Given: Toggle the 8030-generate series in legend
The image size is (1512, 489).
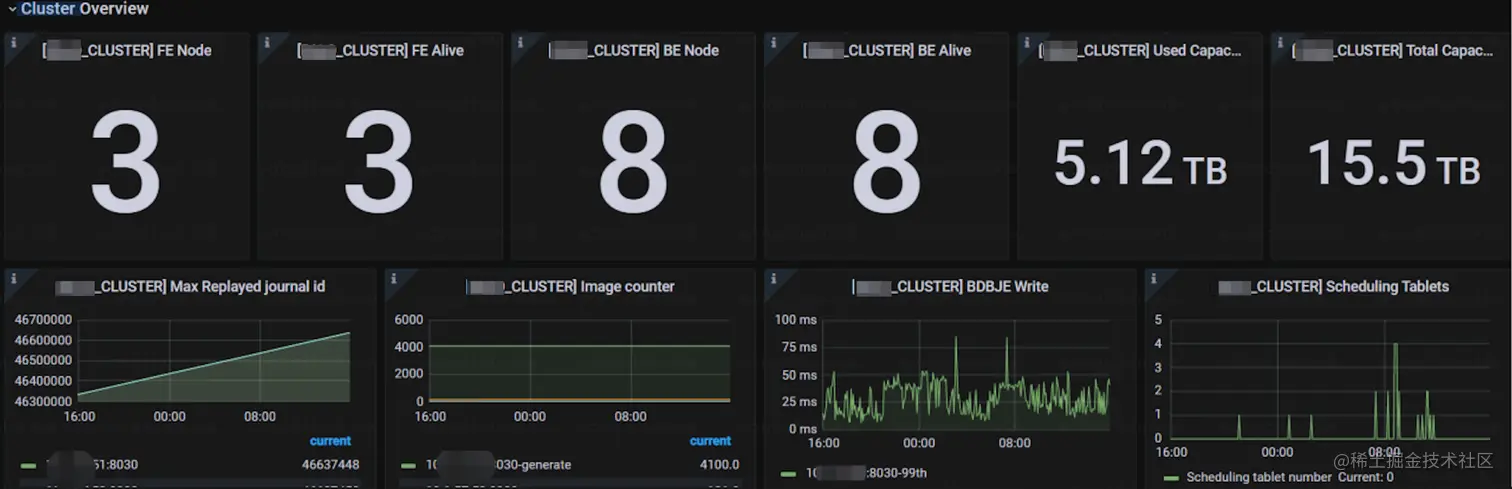Looking at the screenshot, I should click(498, 465).
